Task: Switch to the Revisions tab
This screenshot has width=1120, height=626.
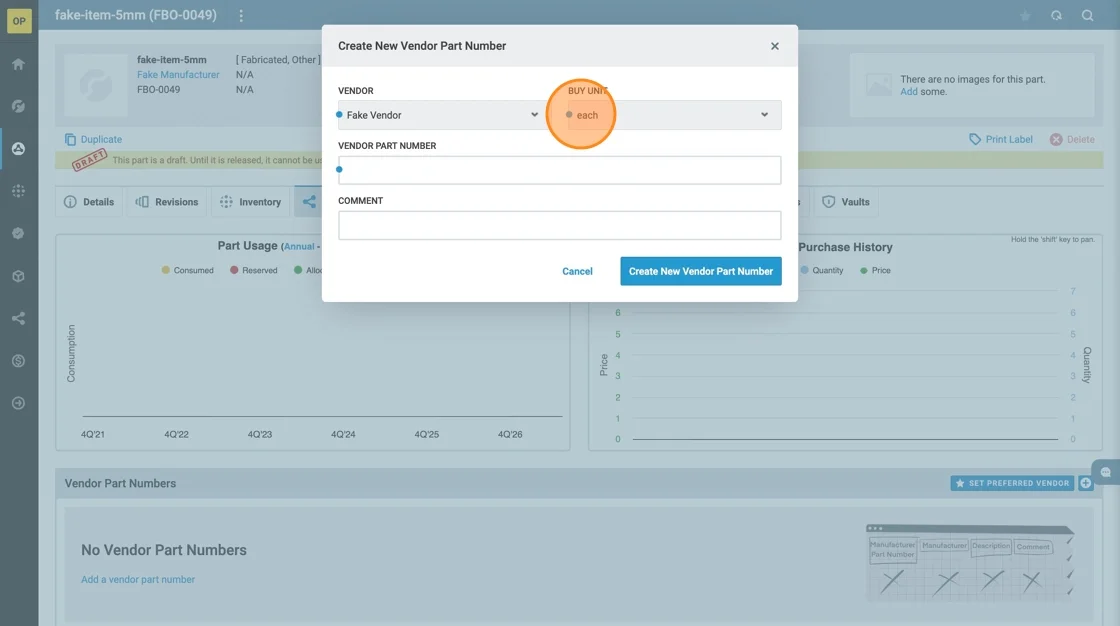Action: (167, 202)
